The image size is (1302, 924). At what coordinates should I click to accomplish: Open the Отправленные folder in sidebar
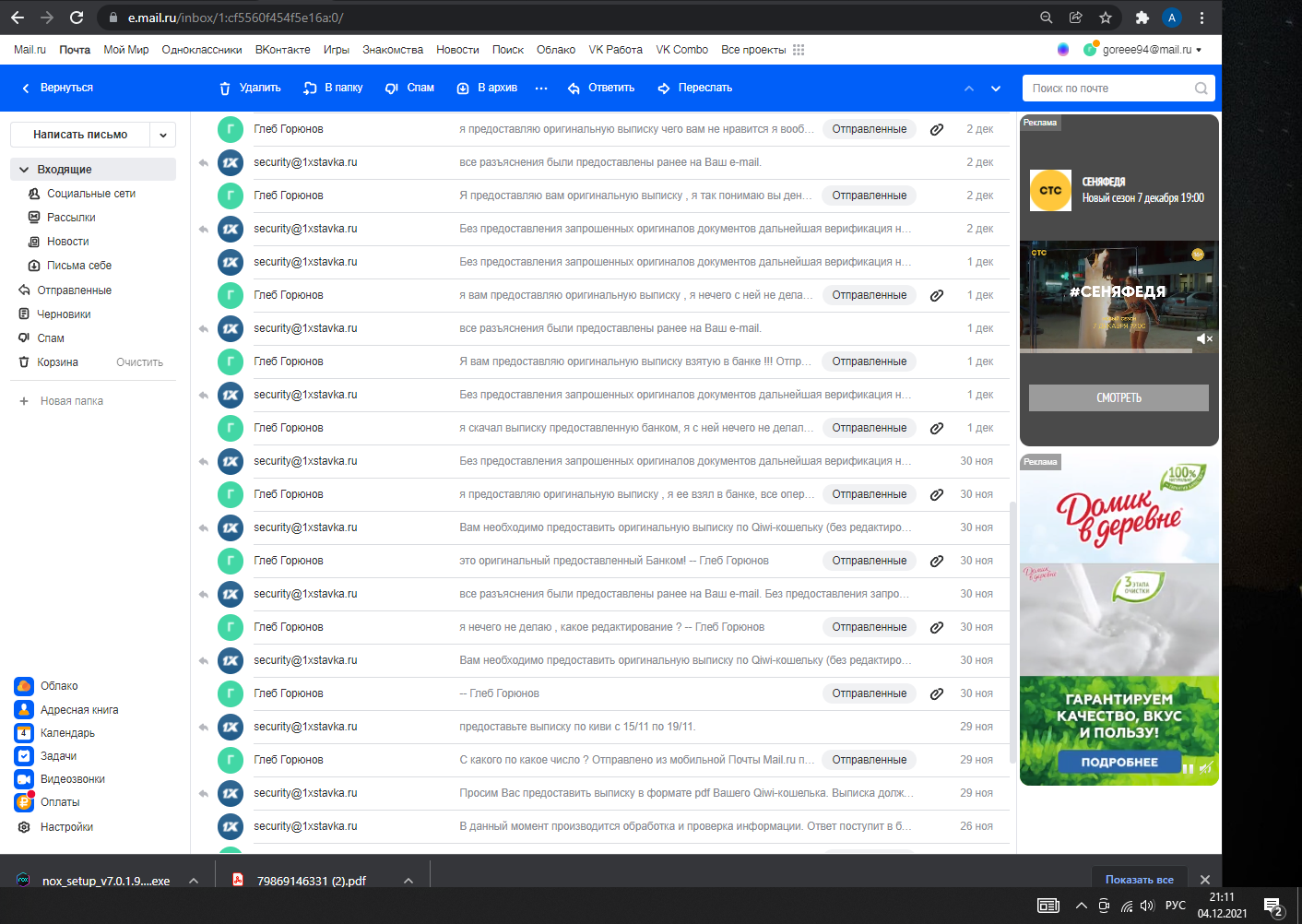(x=74, y=290)
